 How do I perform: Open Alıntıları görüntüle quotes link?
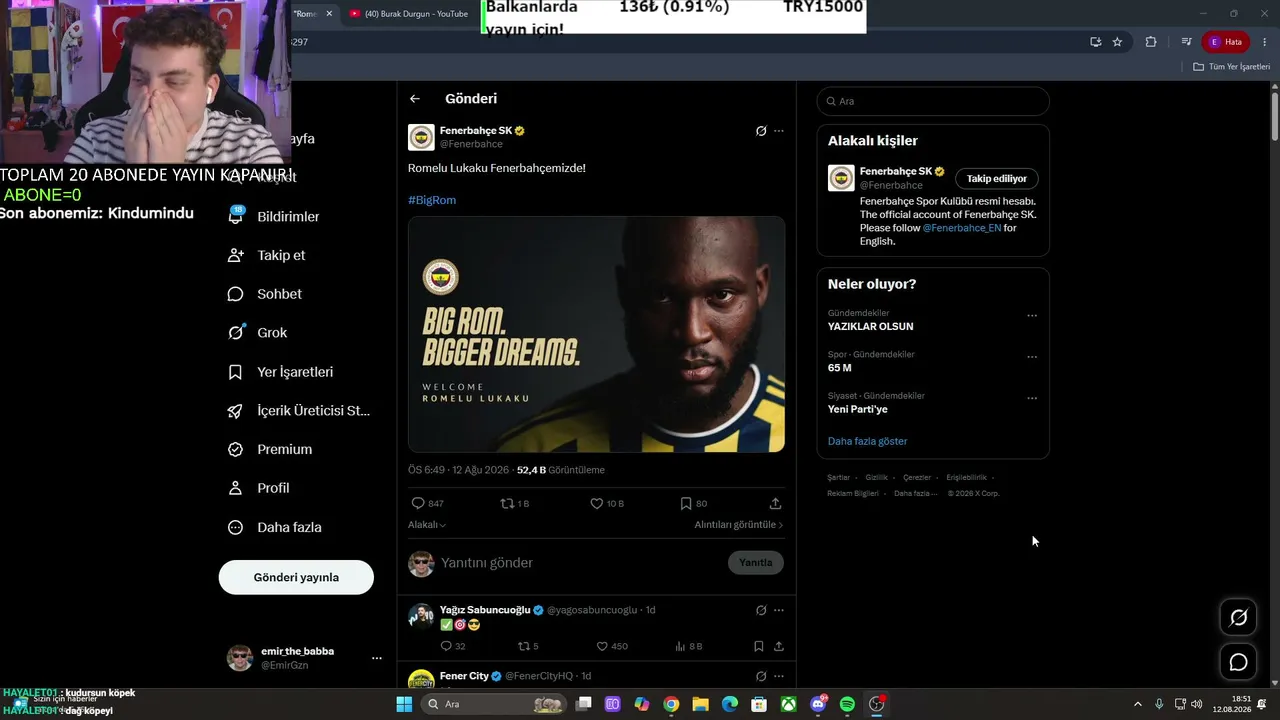coord(739,525)
